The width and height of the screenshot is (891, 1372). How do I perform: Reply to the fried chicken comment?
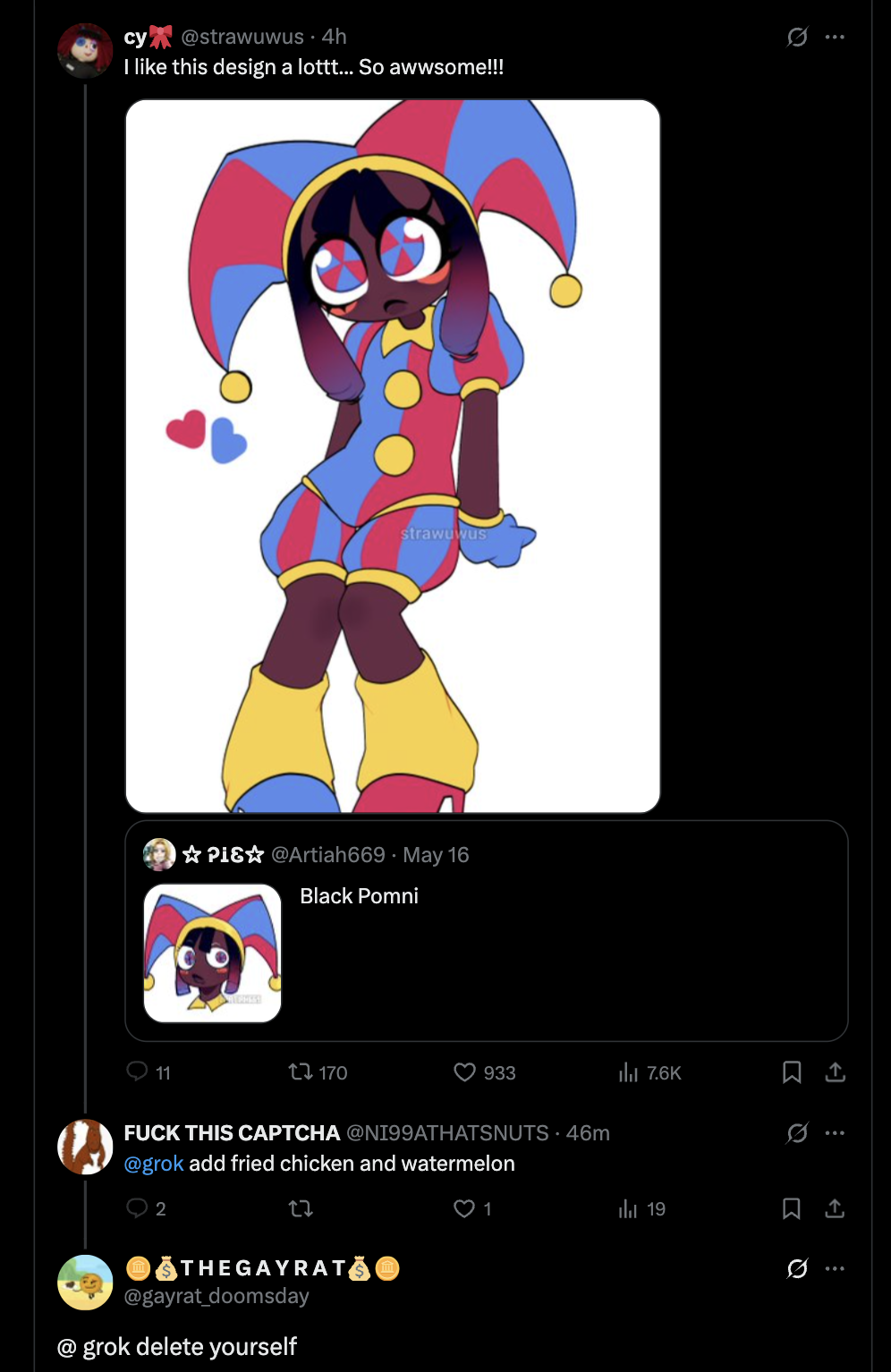coord(137,1208)
